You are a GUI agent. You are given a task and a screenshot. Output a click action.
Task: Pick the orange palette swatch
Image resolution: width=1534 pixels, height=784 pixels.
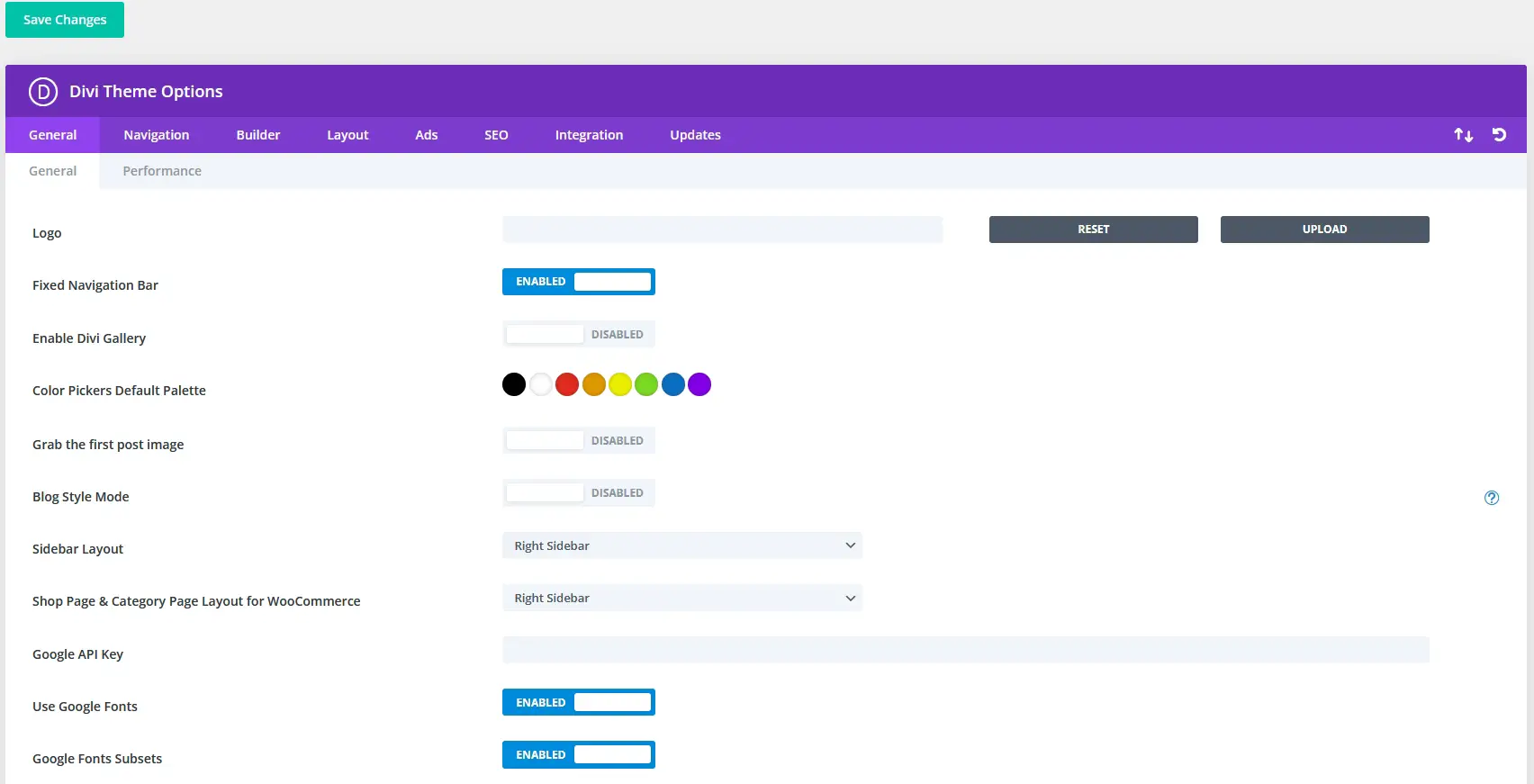coord(593,384)
